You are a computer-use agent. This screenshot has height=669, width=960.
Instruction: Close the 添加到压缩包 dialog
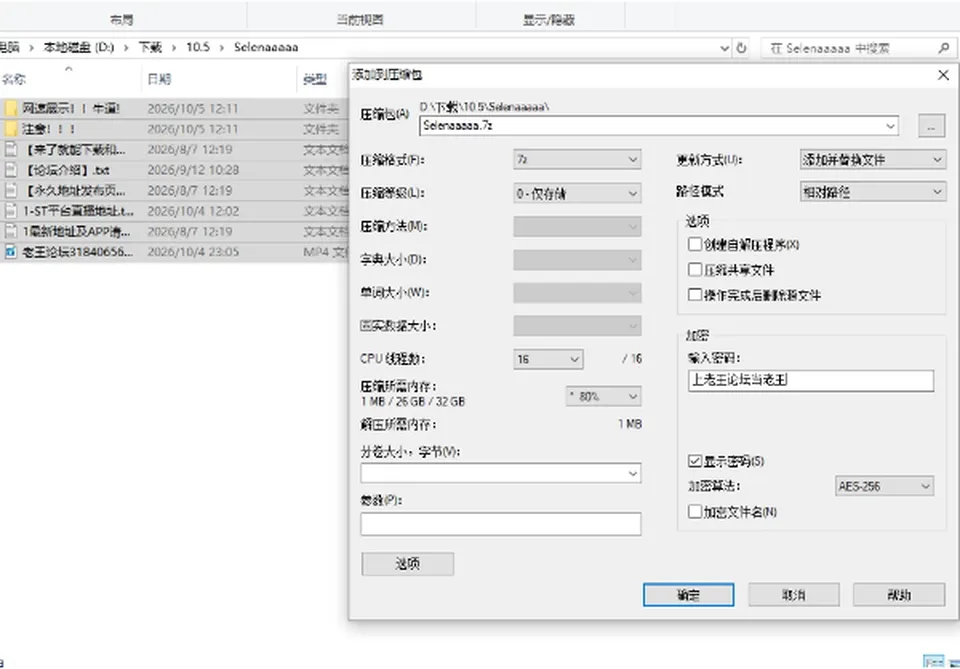coord(943,75)
